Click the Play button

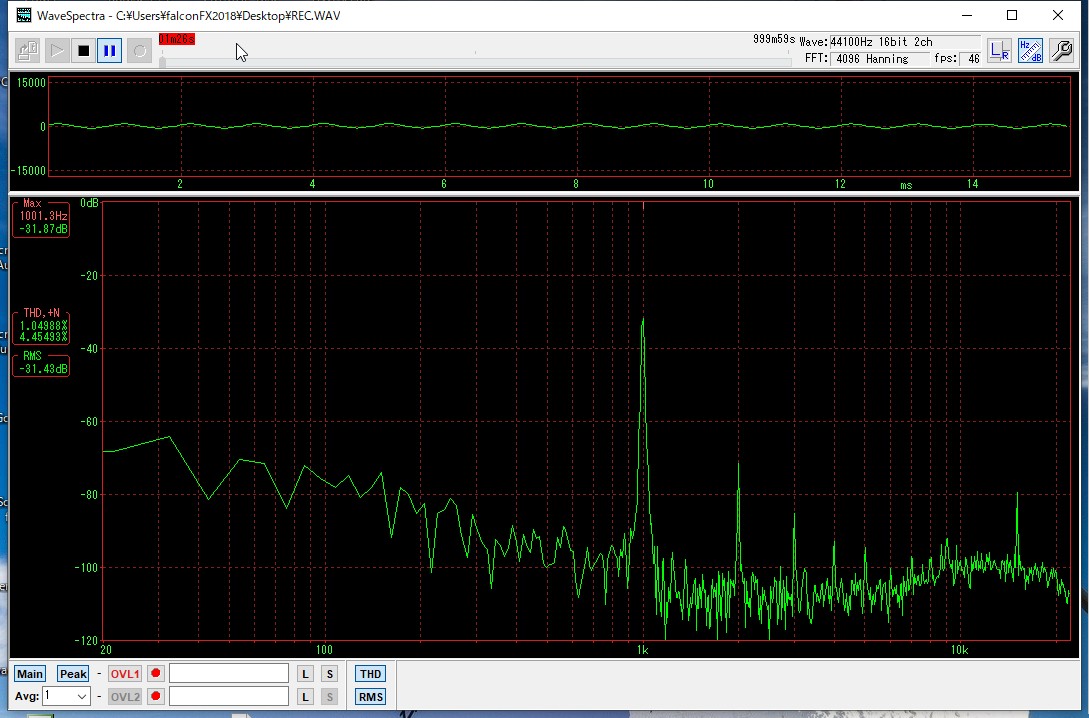57,51
